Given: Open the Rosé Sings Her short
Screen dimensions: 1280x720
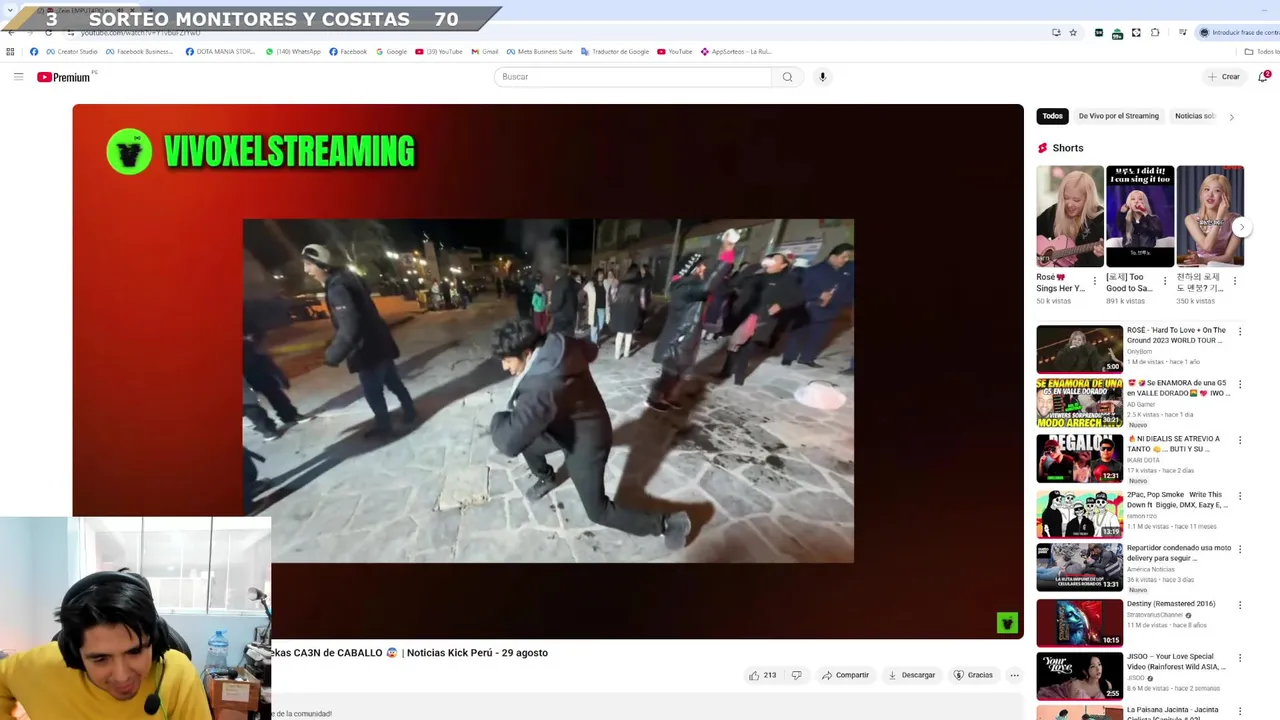Looking at the screenshot, I should coord(1070,216).
